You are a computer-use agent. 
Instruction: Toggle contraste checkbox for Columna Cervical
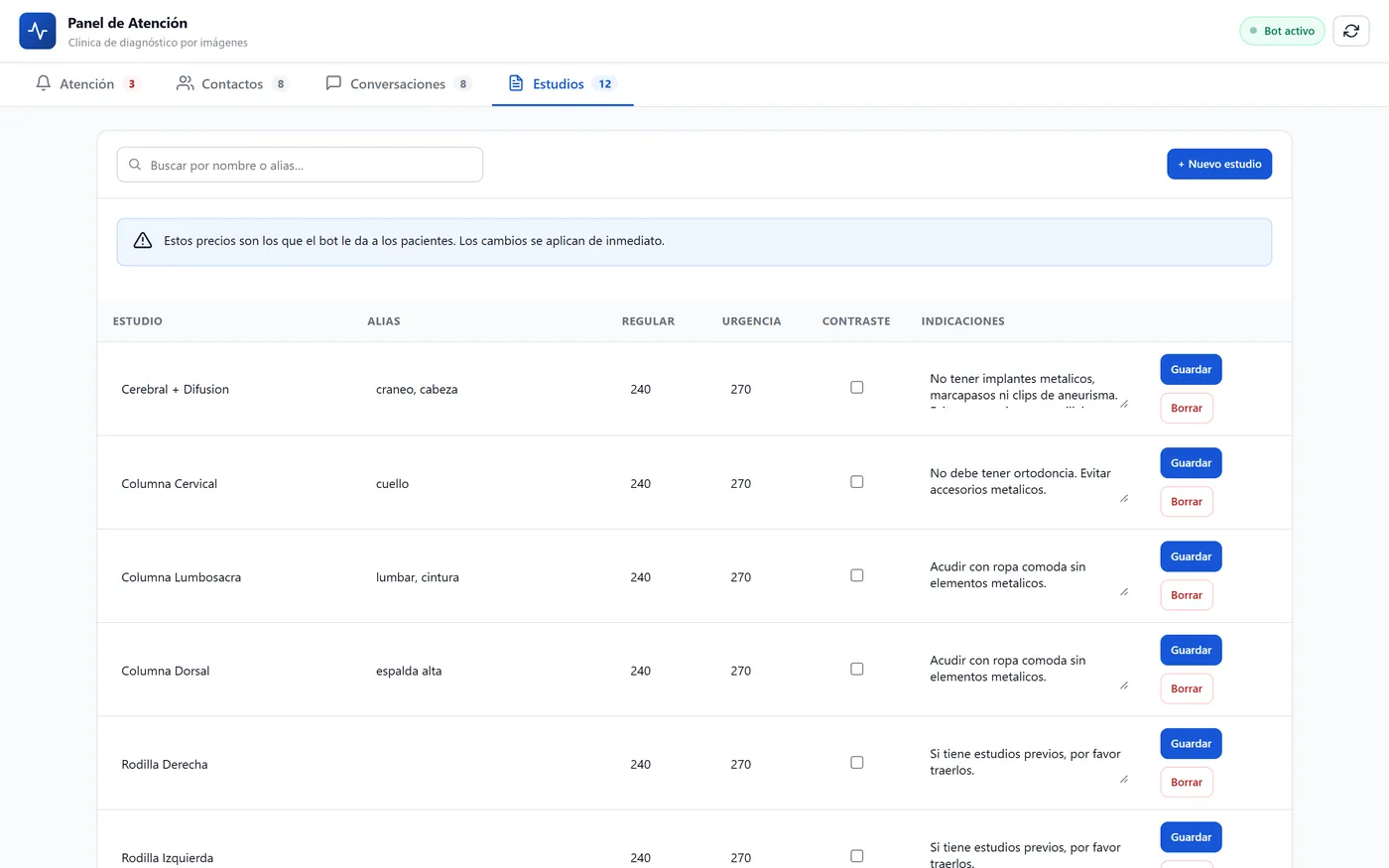[x=857, y=482]
